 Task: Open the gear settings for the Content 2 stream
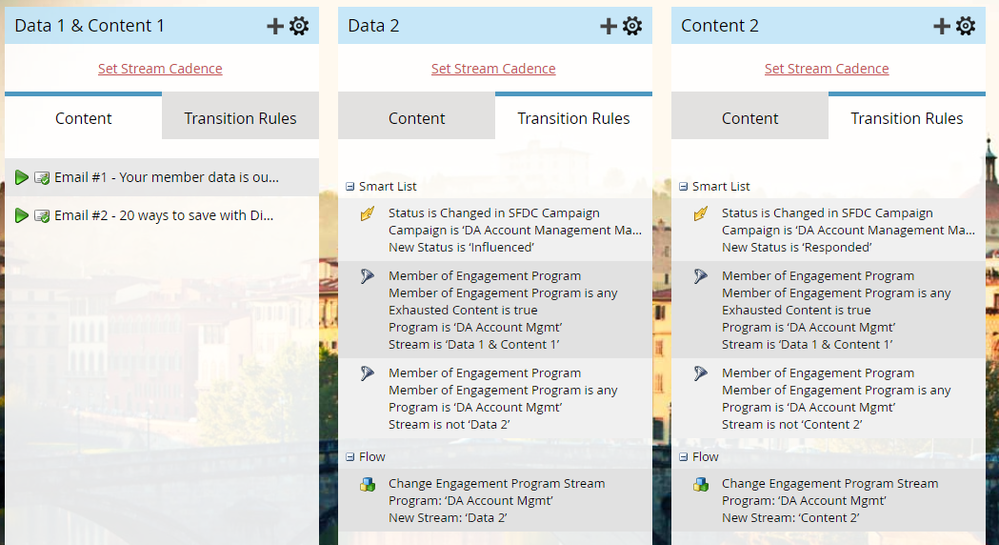point(965,26)
